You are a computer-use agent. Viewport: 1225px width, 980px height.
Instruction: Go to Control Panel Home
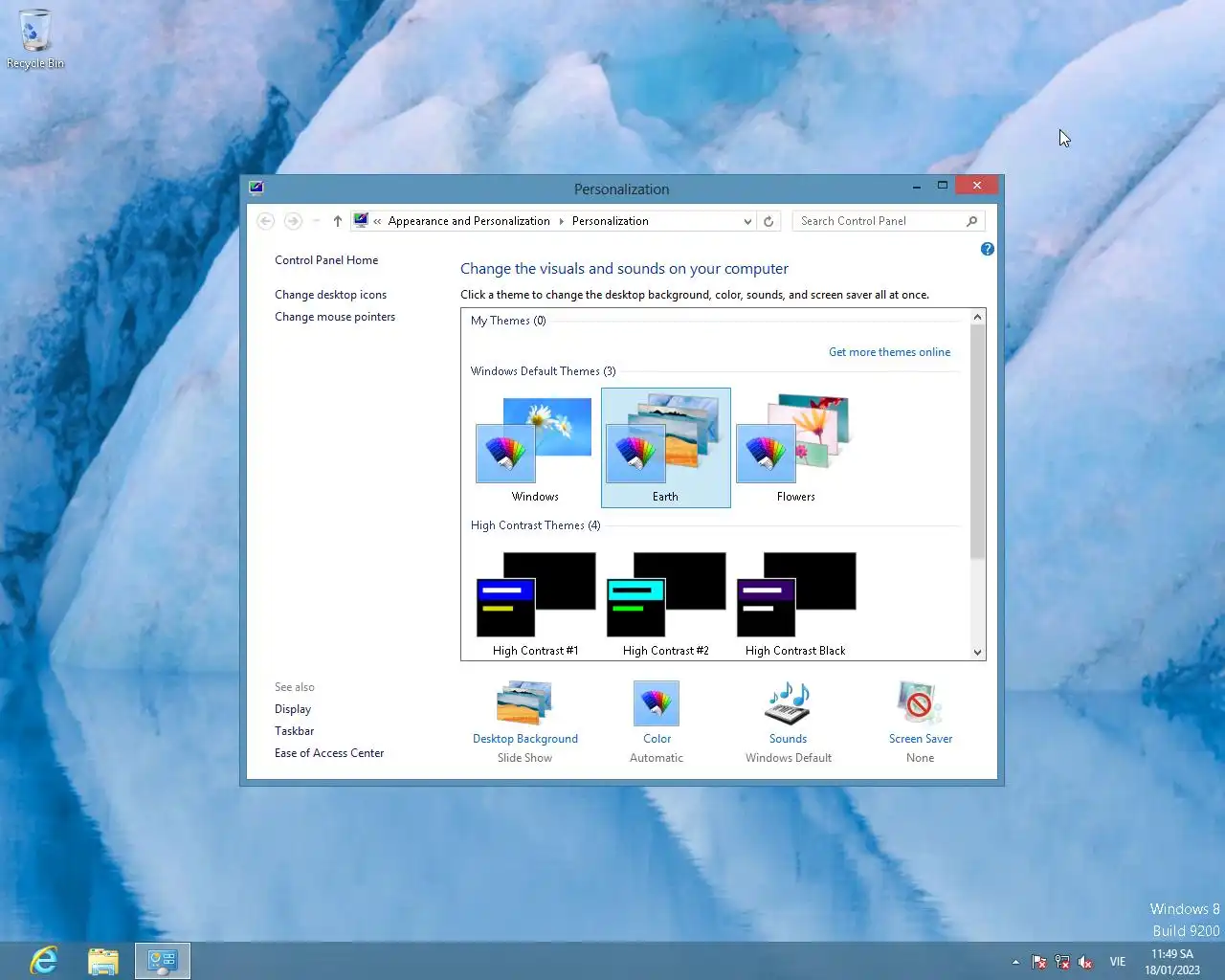[326, 260]
